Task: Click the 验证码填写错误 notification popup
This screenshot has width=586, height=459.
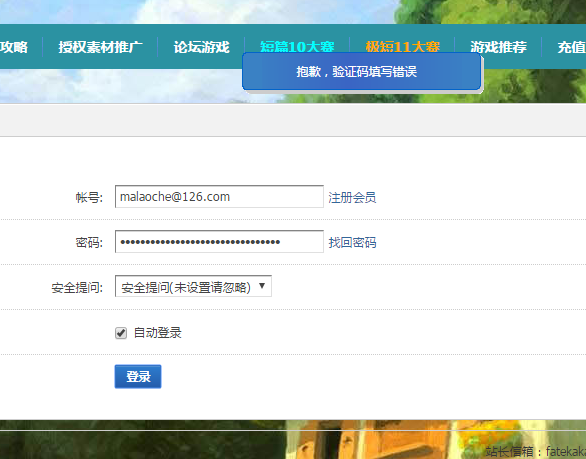Action: pos(361,71)
